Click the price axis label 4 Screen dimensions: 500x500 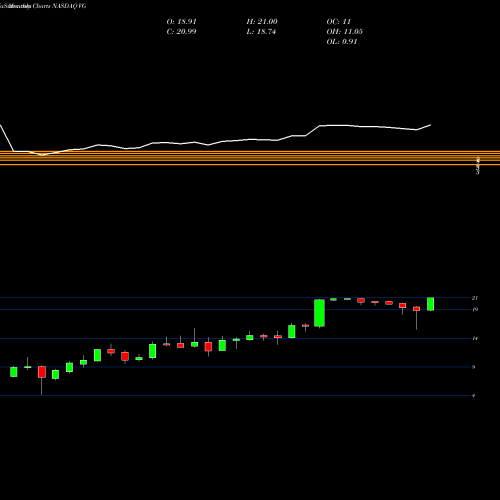click(474, 396)
